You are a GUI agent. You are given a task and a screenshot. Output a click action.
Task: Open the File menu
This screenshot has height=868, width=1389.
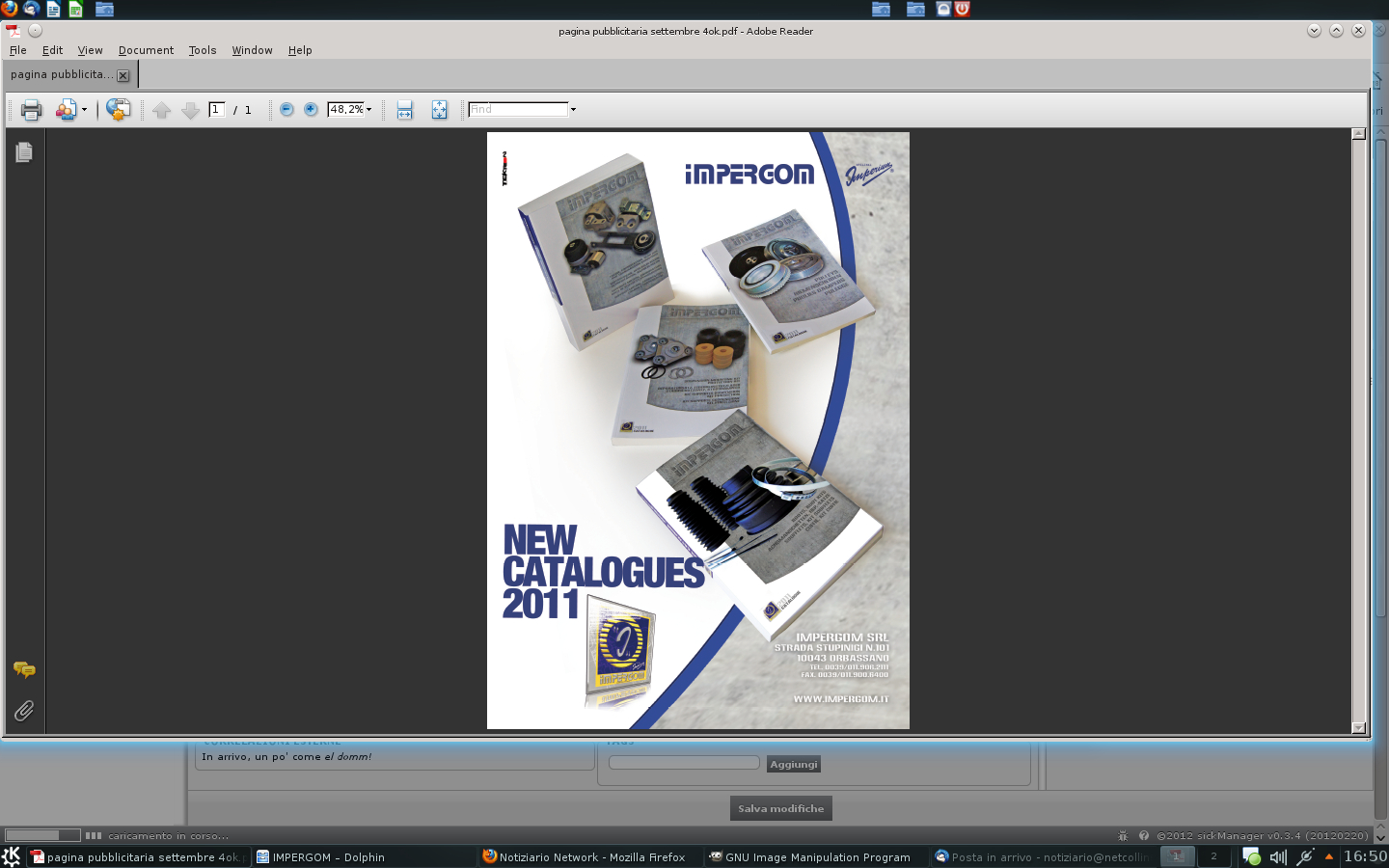(18, 50)
